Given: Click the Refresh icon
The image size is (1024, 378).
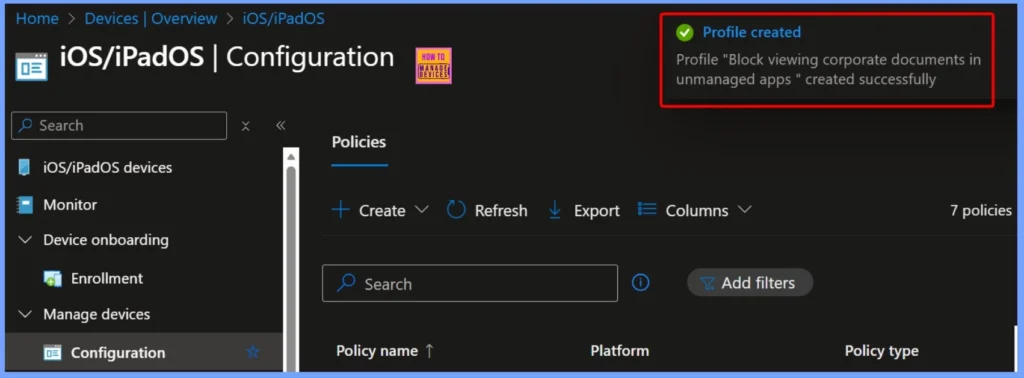Looking at the screenshot, I should tap(456, 210).
